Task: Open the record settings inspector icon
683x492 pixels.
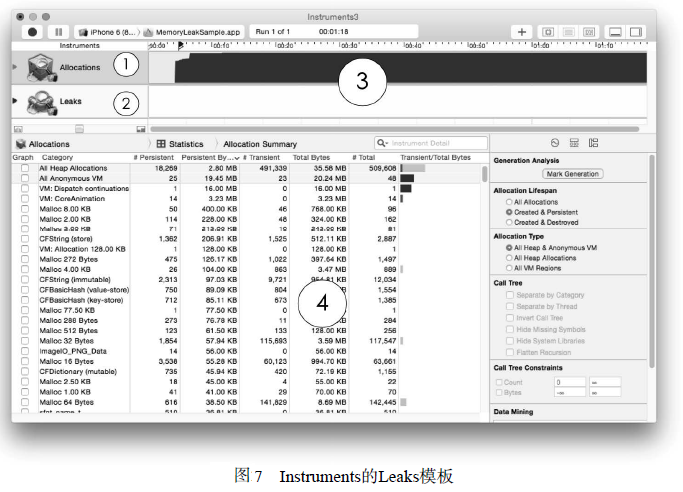Action: click(555, 144)
